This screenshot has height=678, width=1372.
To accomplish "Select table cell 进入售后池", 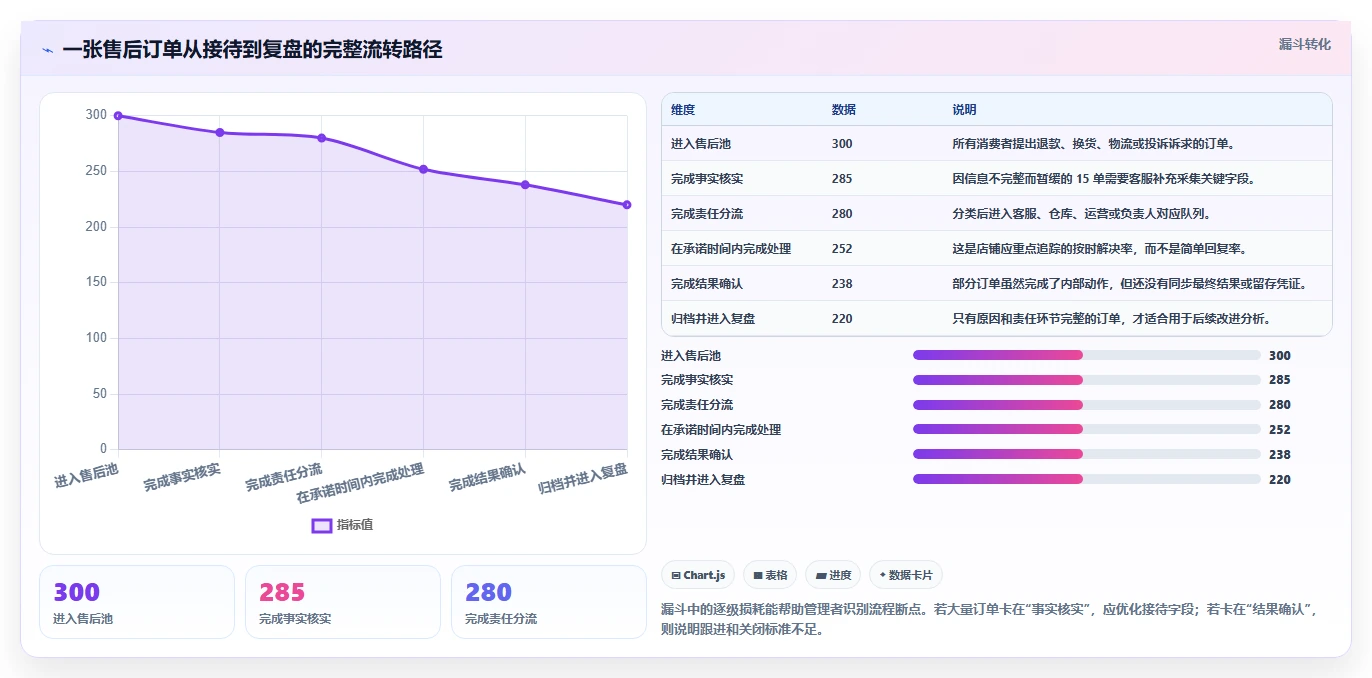I will [x=701, y=144].
